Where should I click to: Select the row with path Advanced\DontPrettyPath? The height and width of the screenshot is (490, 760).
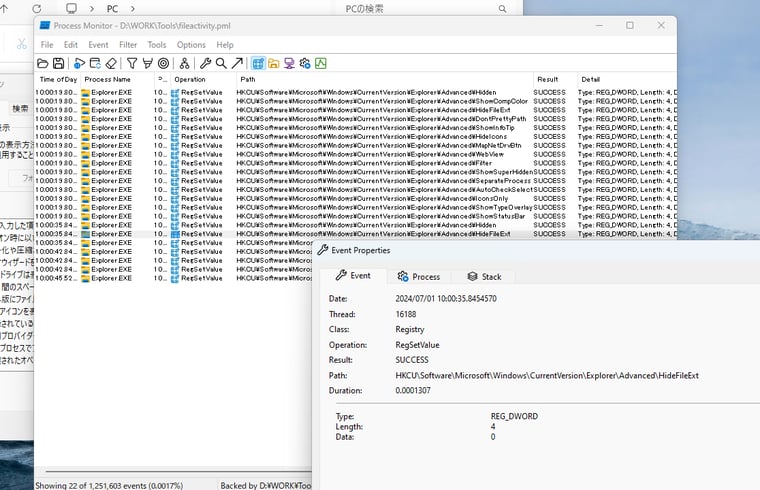click(355, 119)
